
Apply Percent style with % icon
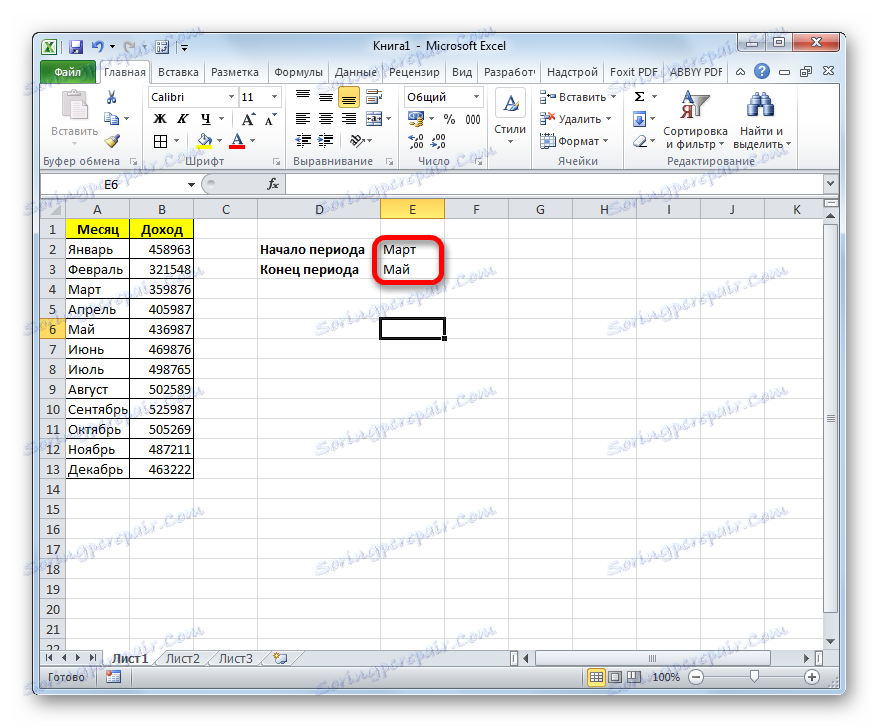[x=449, y=119]
